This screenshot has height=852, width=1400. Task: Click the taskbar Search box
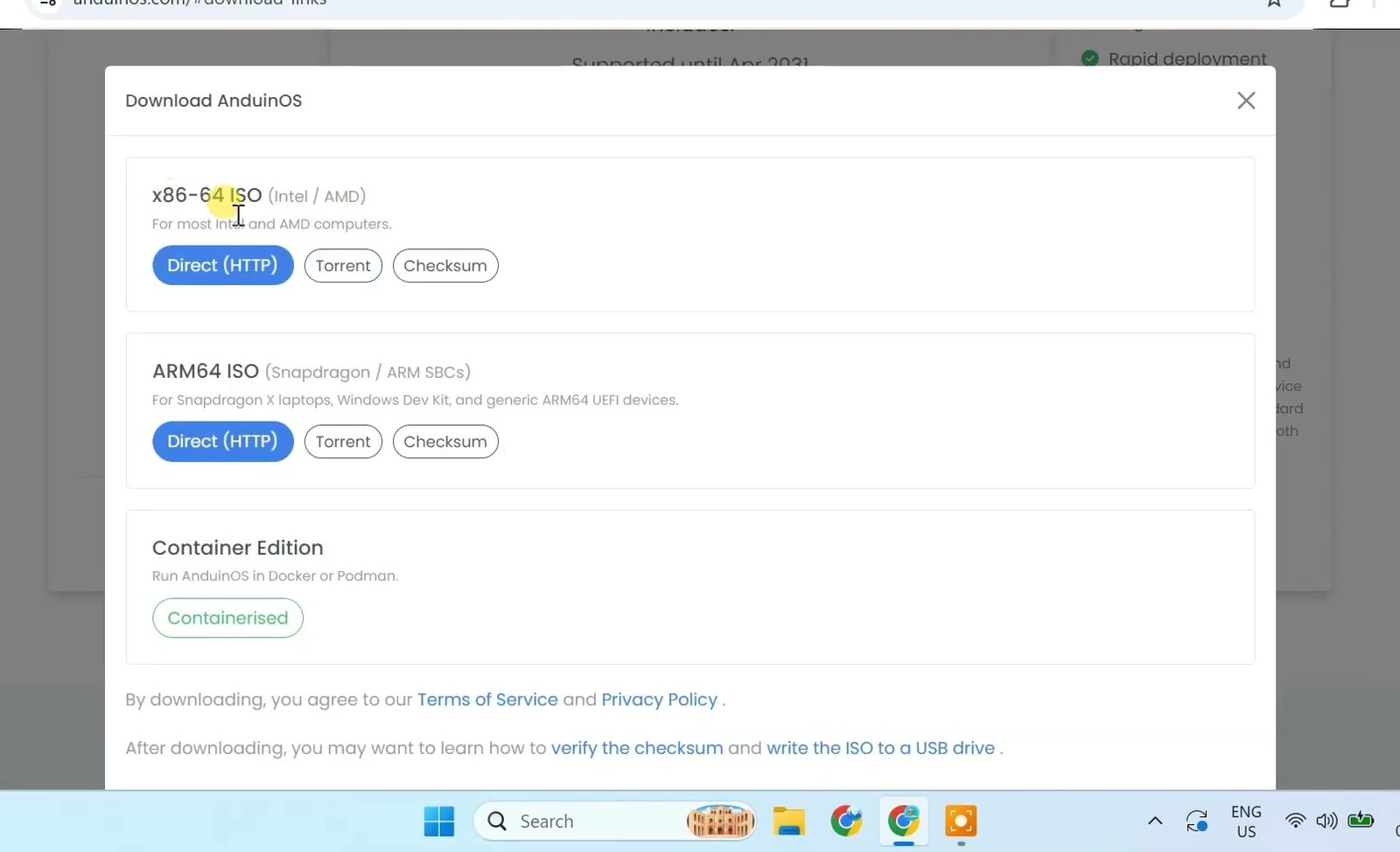click(x=614, y=821)
